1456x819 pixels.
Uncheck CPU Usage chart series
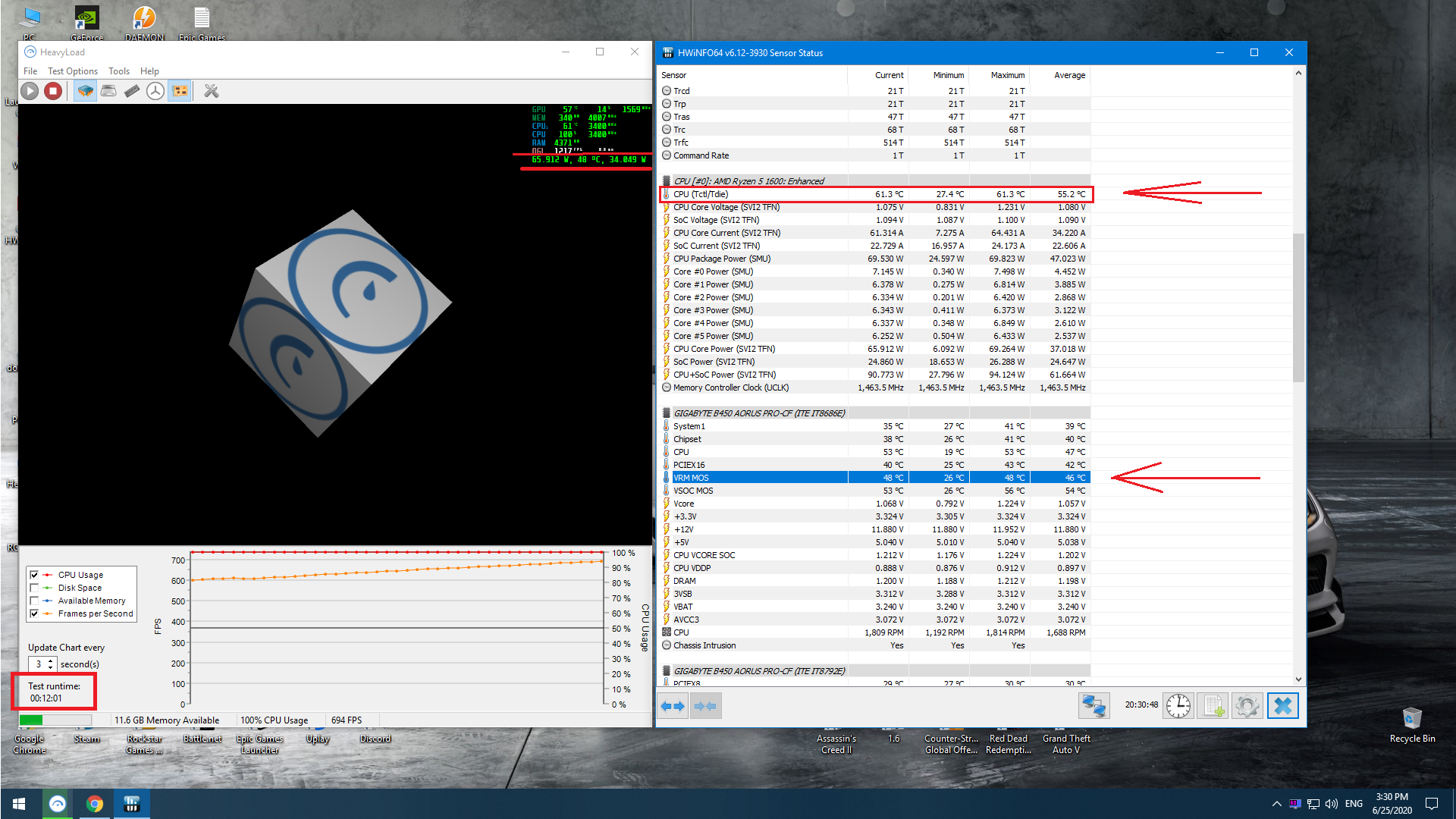pos(34,575)
